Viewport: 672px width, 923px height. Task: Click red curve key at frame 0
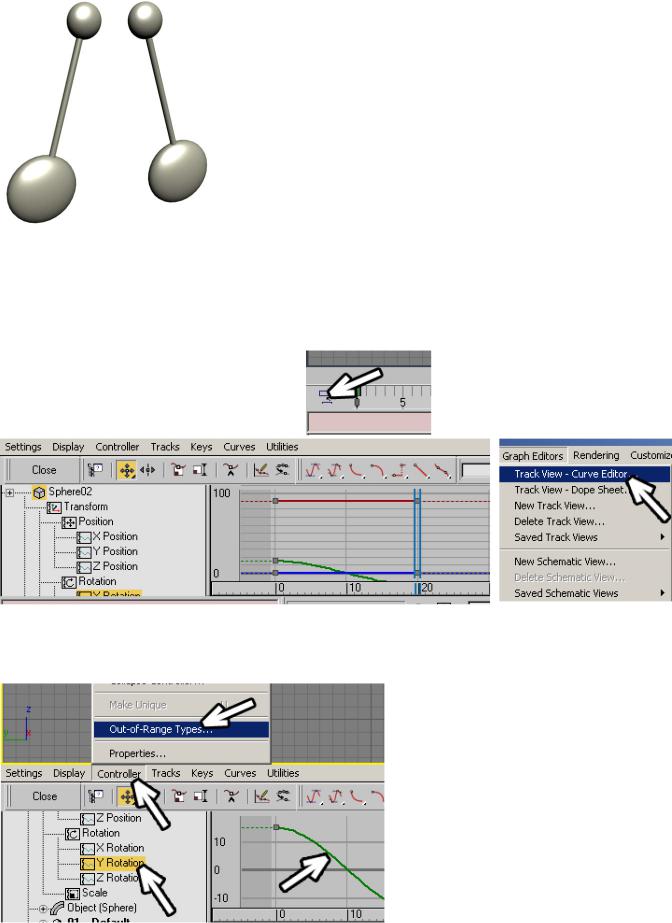pyautogui.click(x=275, y=501)
